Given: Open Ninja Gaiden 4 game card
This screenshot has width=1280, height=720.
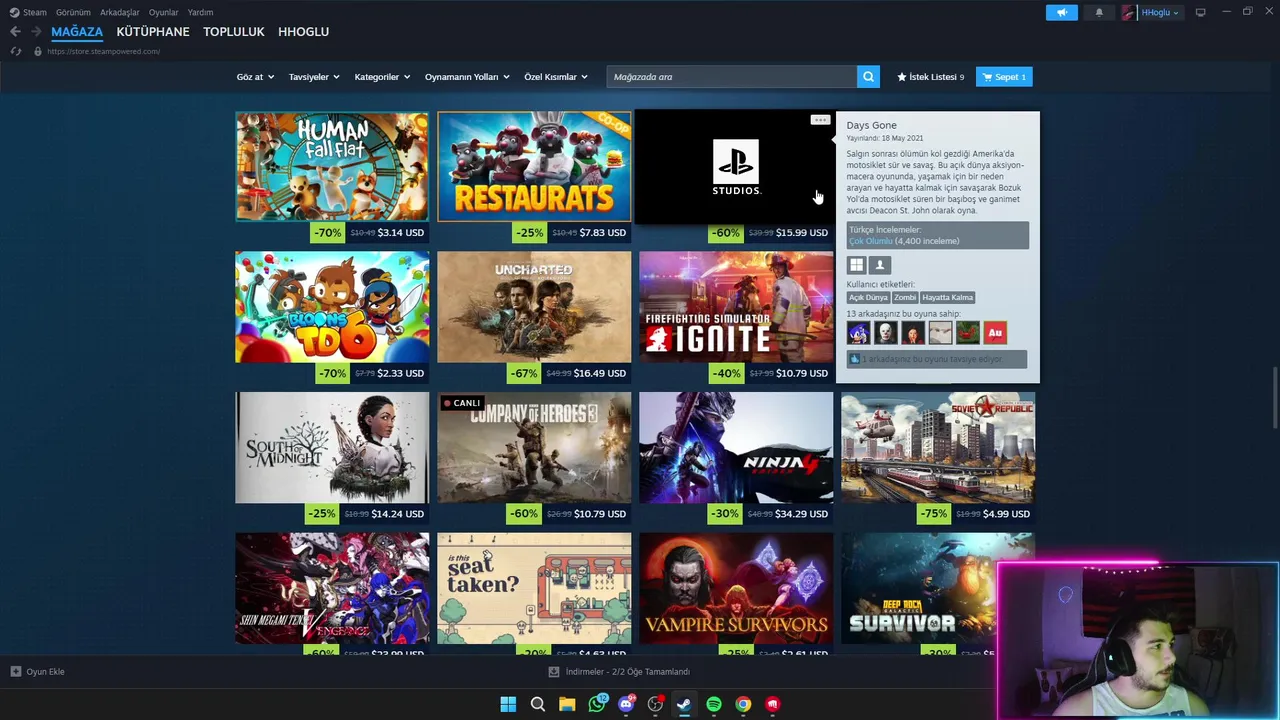Looking at the screenshot, I should (736, 447).
